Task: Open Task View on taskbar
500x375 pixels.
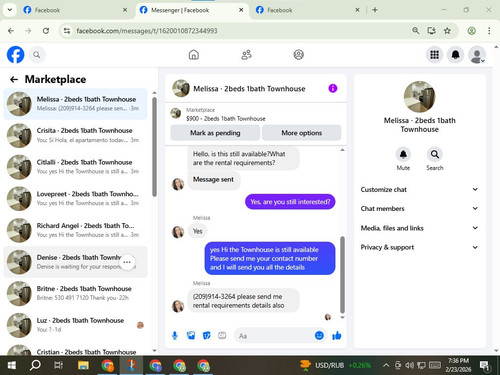Action: tap(59, 365)
